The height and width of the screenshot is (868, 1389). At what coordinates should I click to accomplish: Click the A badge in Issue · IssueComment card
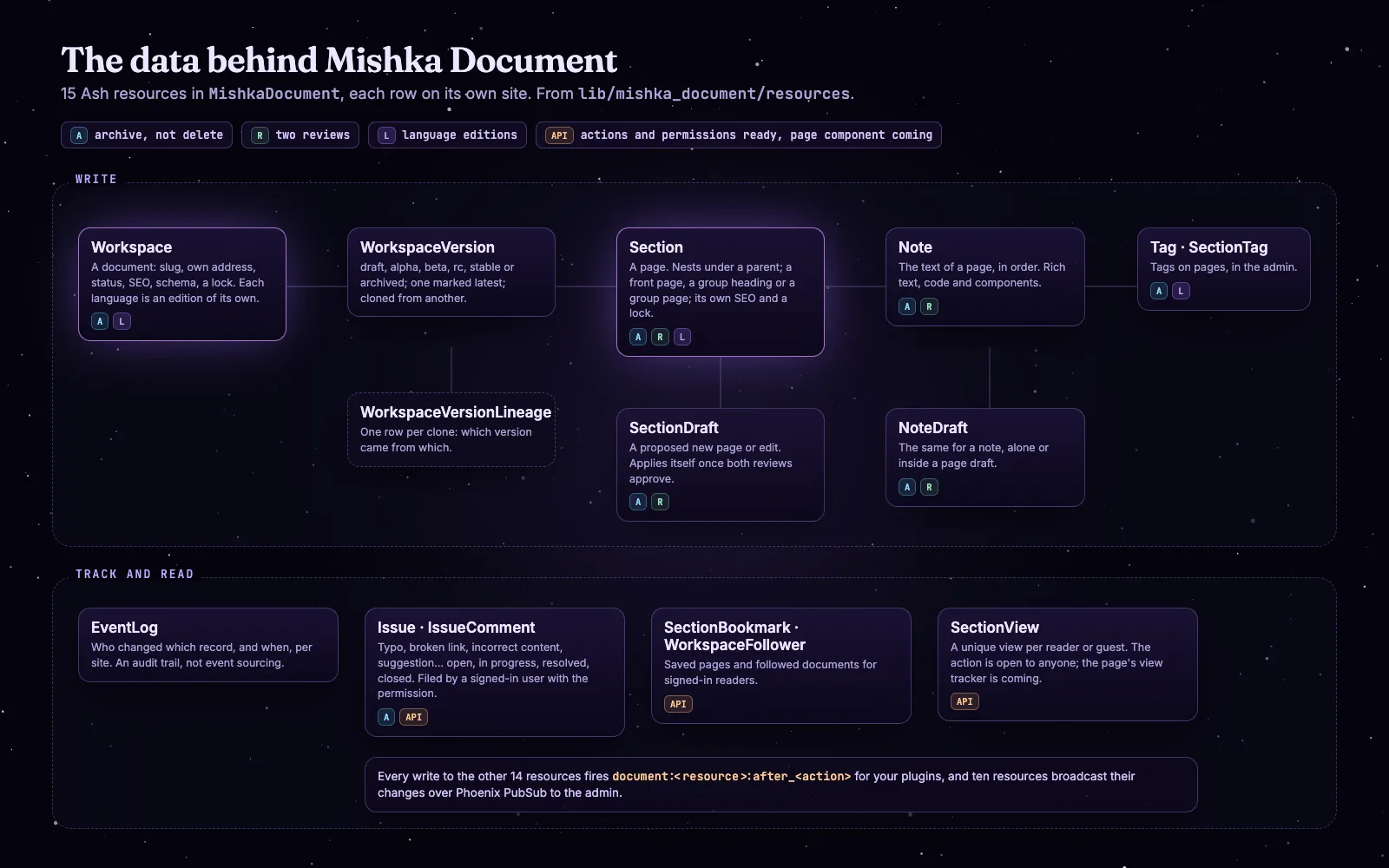[386, 717]
